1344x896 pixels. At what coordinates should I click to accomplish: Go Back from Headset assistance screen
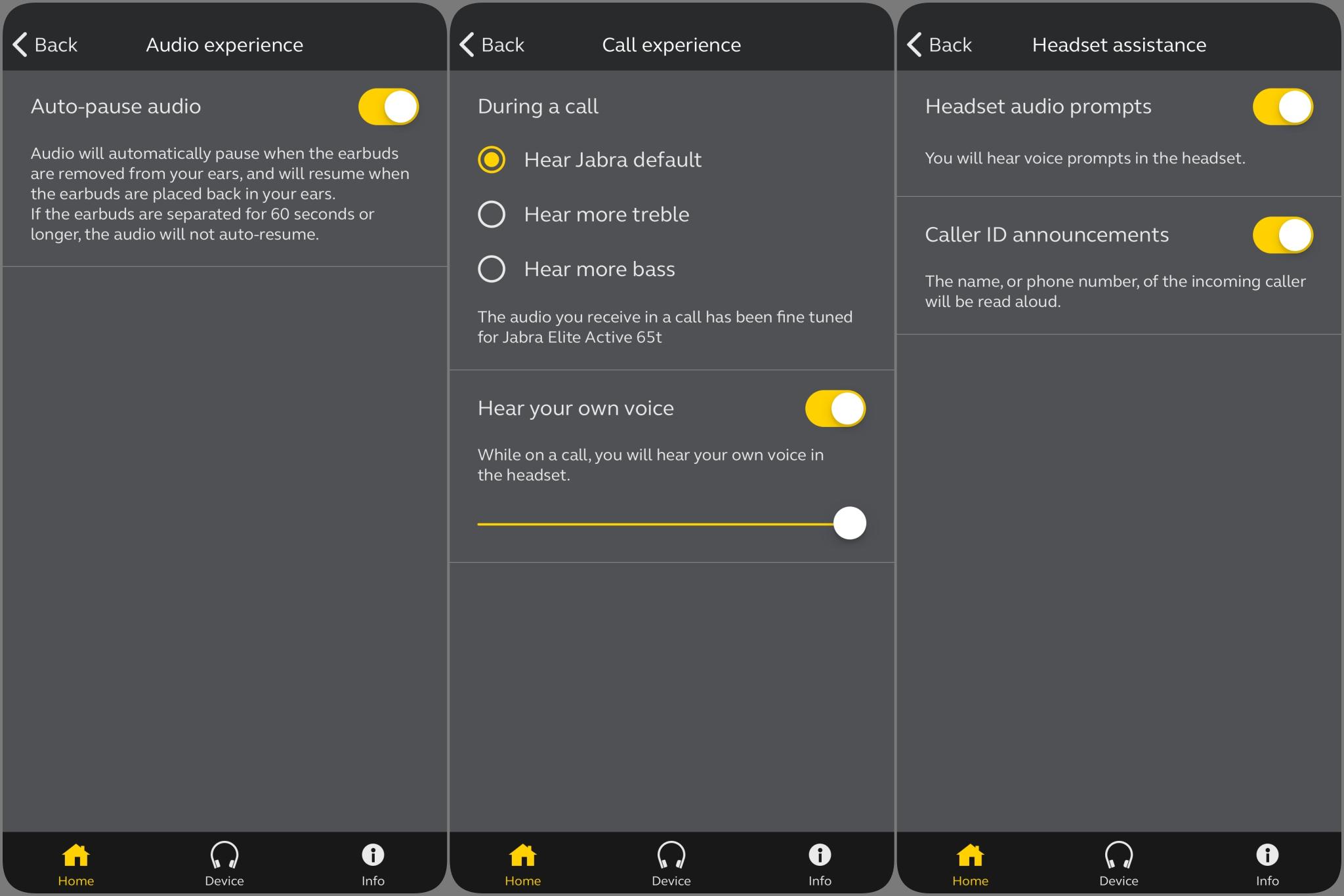(x=939, y=45)
